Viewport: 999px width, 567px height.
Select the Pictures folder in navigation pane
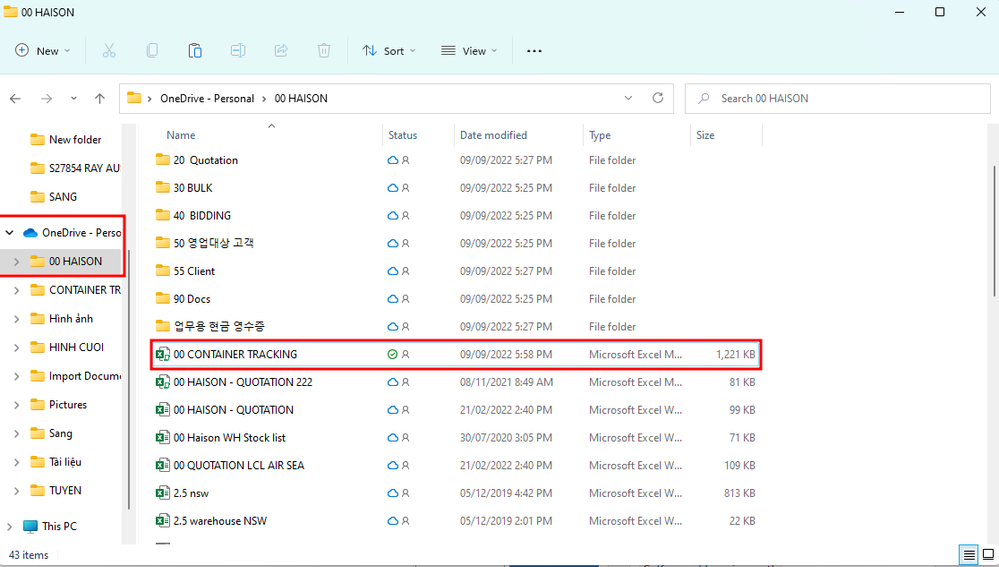tap(68, 405)
